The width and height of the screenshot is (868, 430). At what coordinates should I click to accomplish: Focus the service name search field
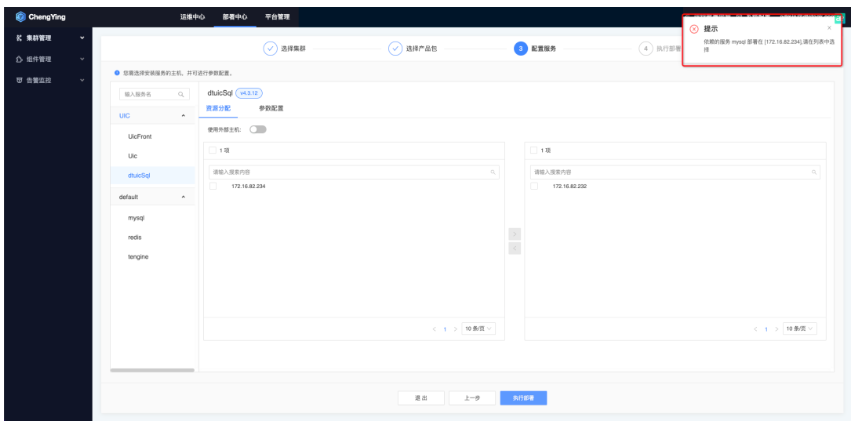[x=154, y=95]
